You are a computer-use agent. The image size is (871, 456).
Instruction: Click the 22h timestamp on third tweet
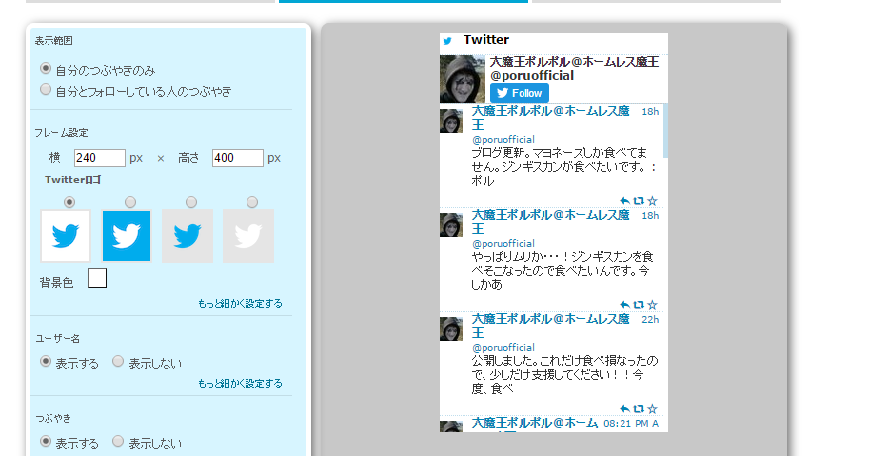pos(650,320)
